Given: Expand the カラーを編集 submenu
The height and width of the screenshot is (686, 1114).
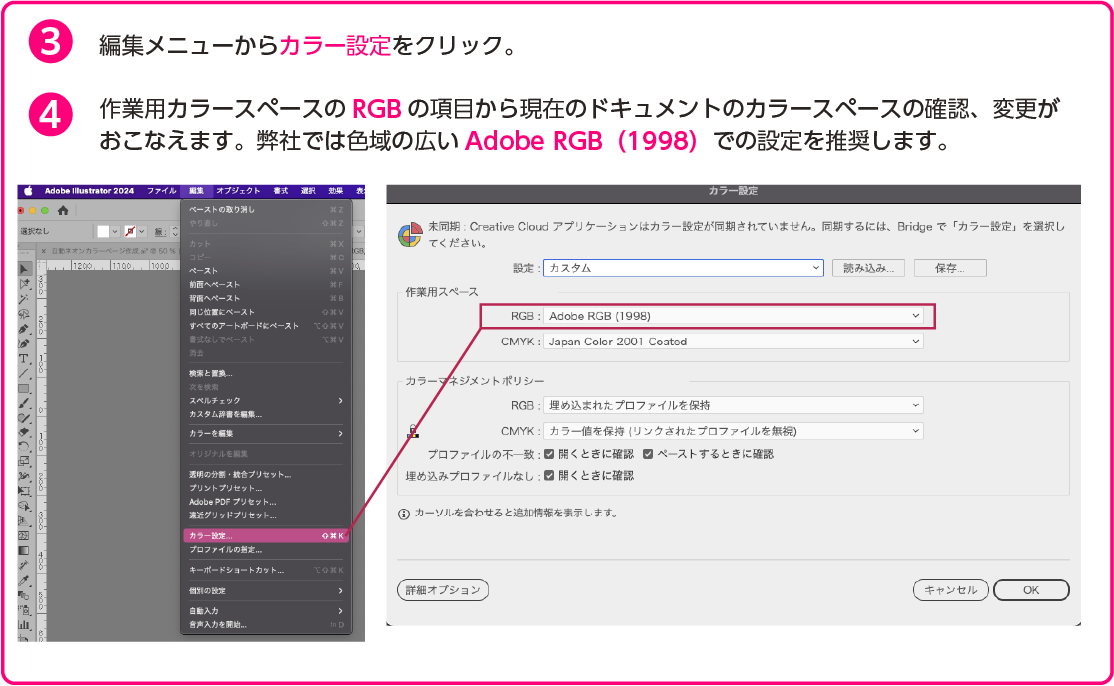Looking at the screenshot, I should (266, 433).
